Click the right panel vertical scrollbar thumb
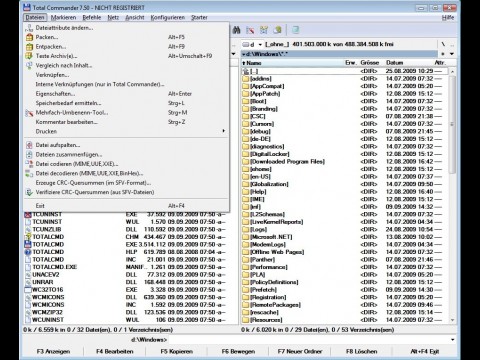 point(452,124)
